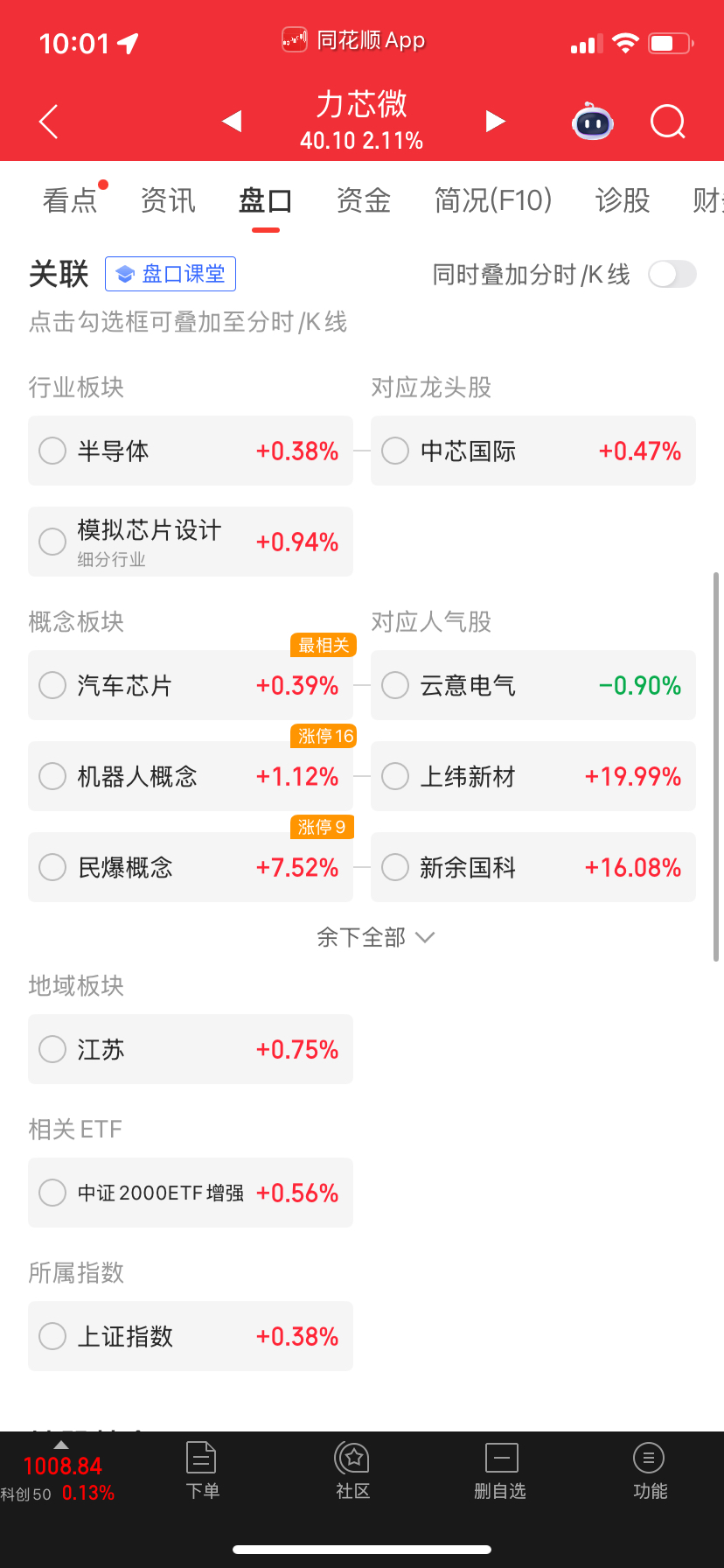Go to next stock with right triangle
The height and width of the screenshot is (1568, 724).
click(x=496, y=121)
